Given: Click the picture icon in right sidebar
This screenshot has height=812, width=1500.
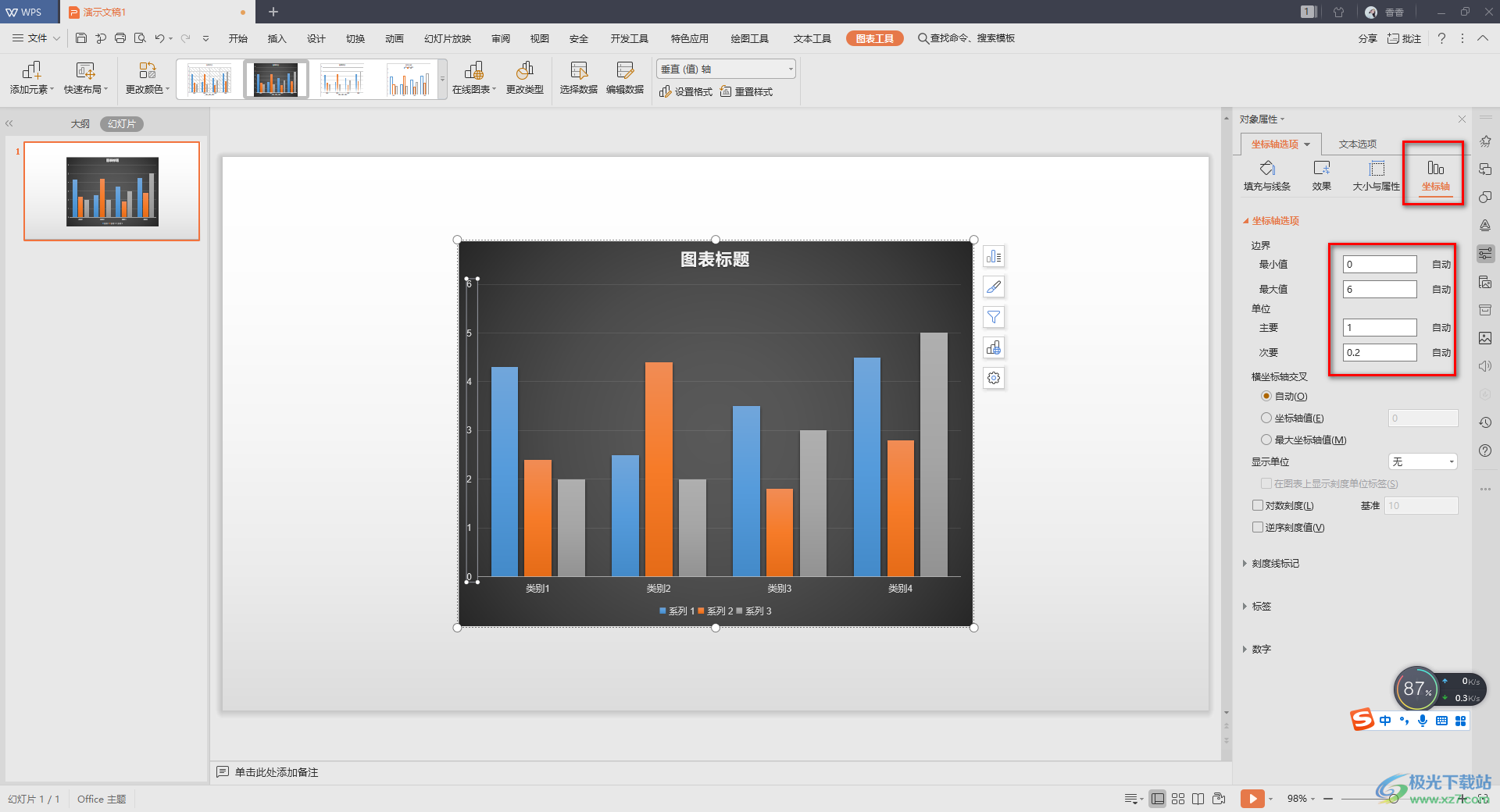Looking at the screenshot, I should click(1485, 338).
